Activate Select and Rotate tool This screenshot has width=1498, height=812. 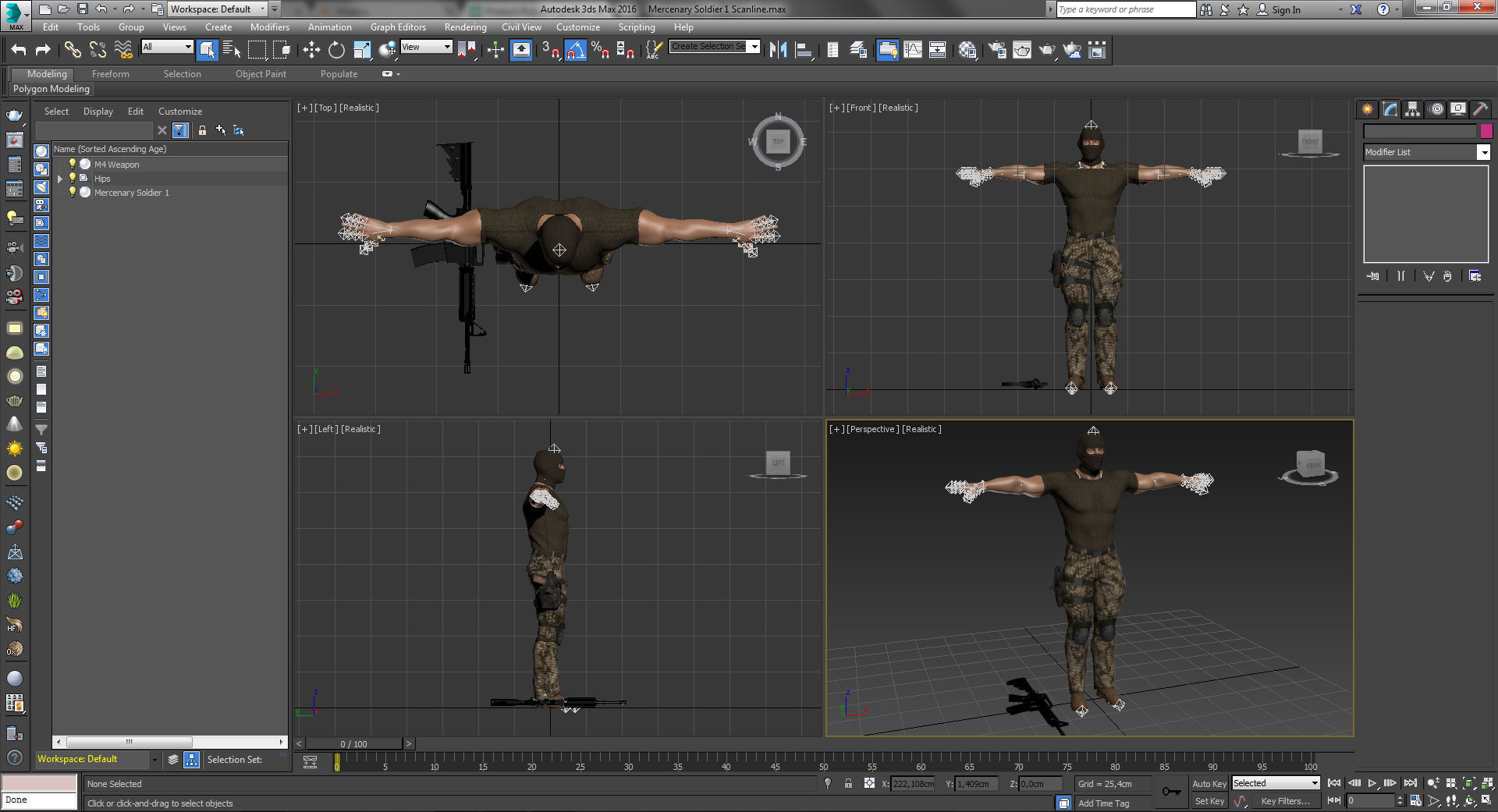[336, 50]
